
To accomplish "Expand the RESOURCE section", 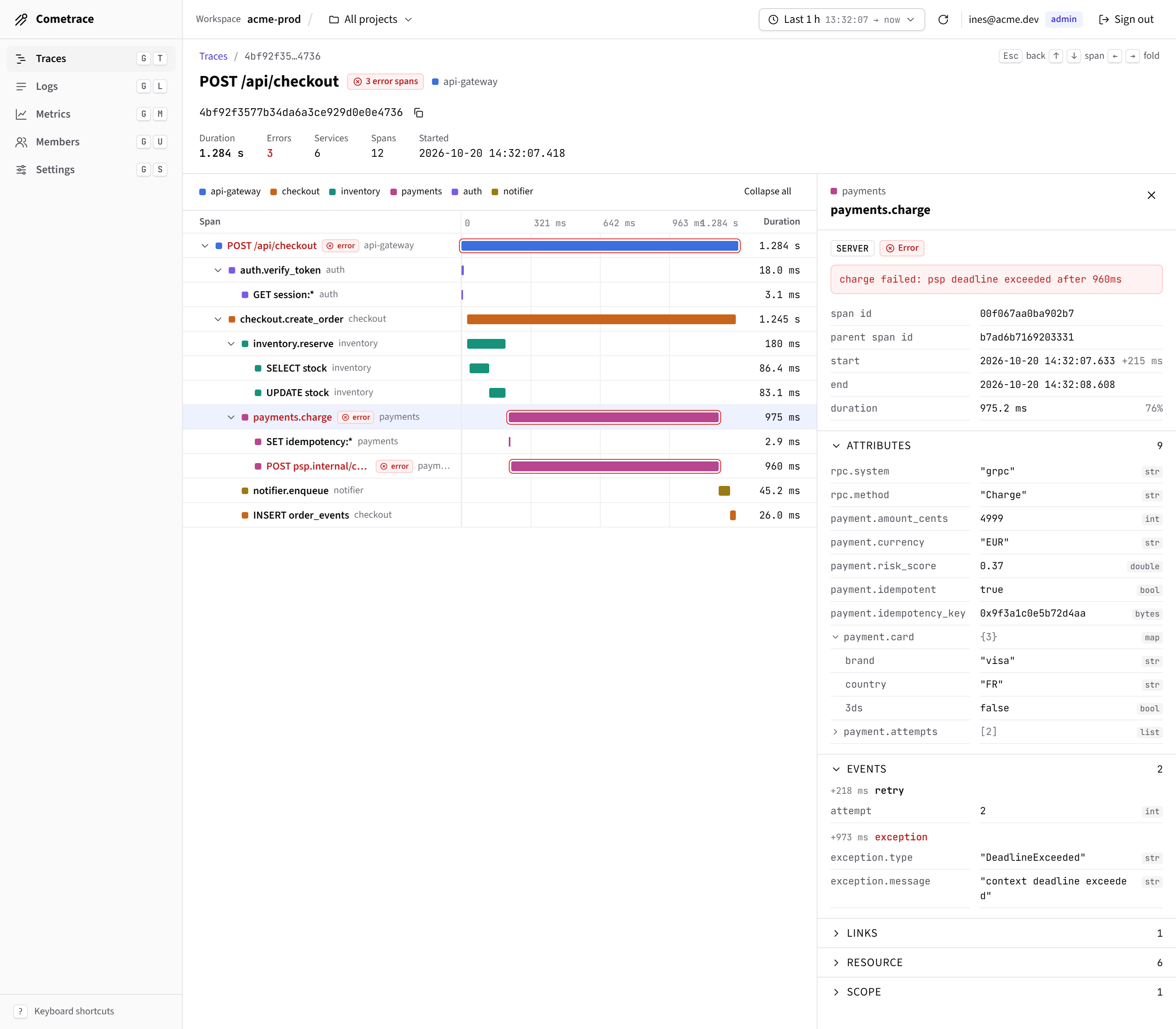I will (x=996, y=962).
